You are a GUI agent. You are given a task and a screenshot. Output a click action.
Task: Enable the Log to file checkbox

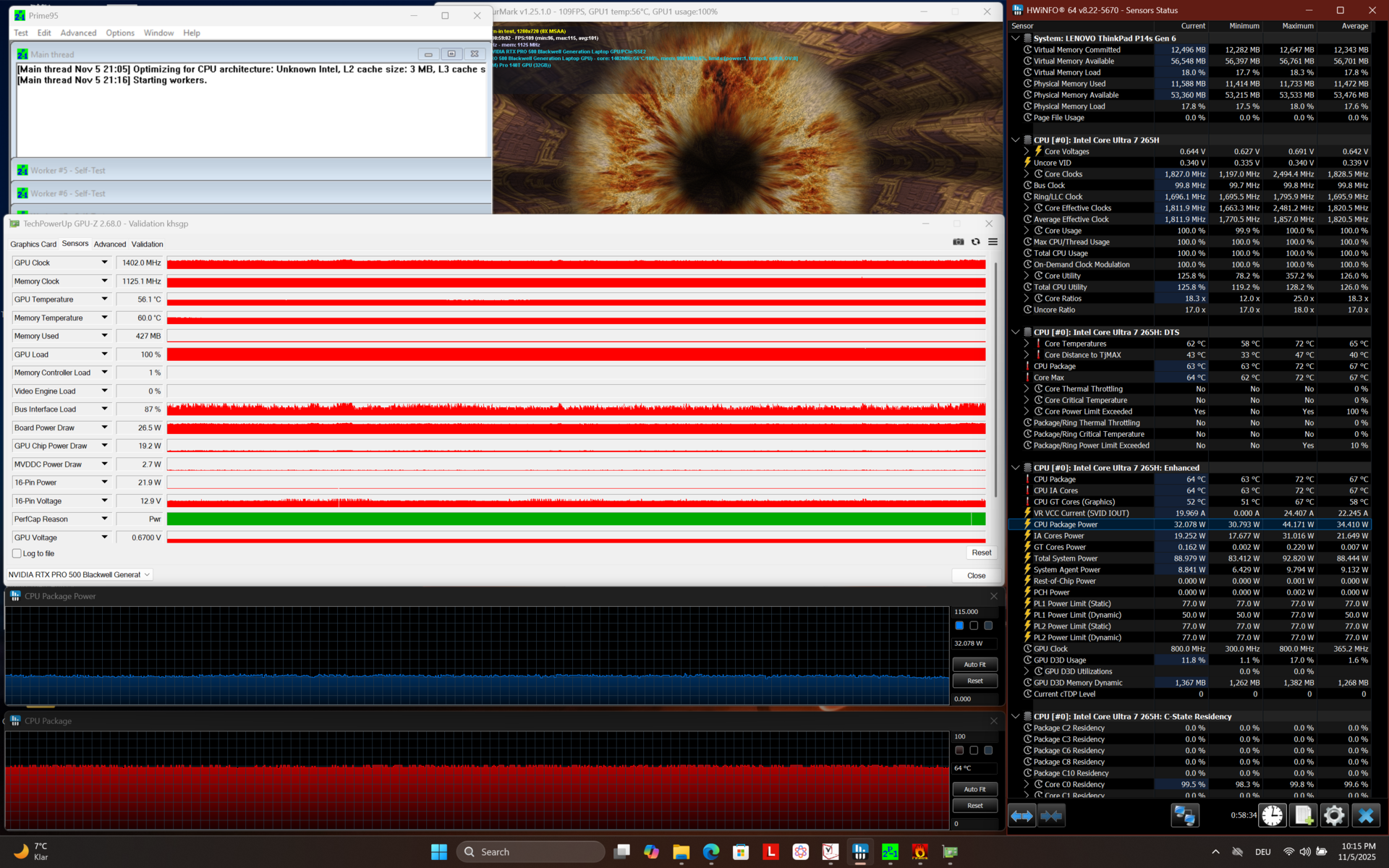[x=17, y=554]
